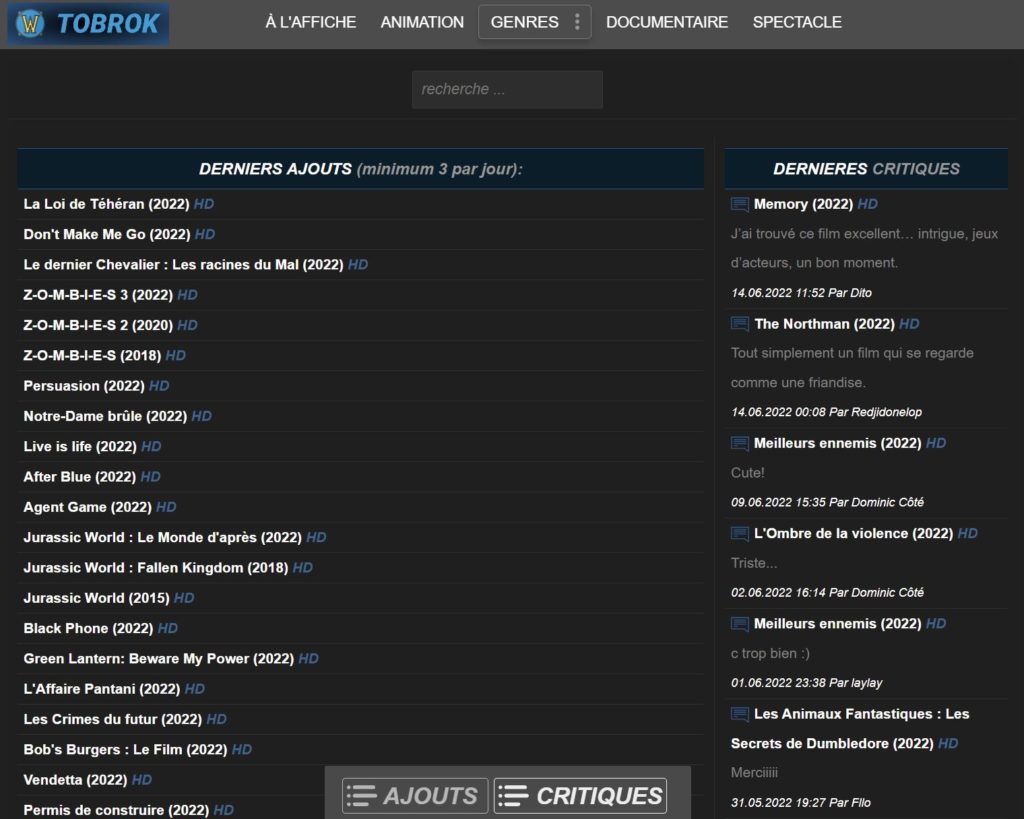Select the Documentaire menu item
The width and height of the screenshot is (1024, 819).
click(x=666, y=22)
